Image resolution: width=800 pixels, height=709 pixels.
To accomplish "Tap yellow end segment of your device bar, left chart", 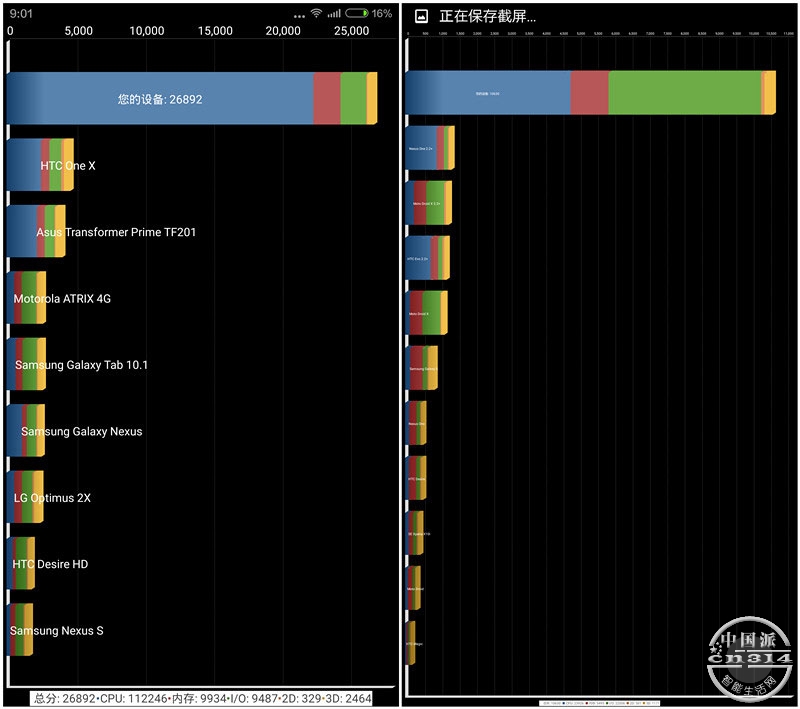I will click(372, 98).
